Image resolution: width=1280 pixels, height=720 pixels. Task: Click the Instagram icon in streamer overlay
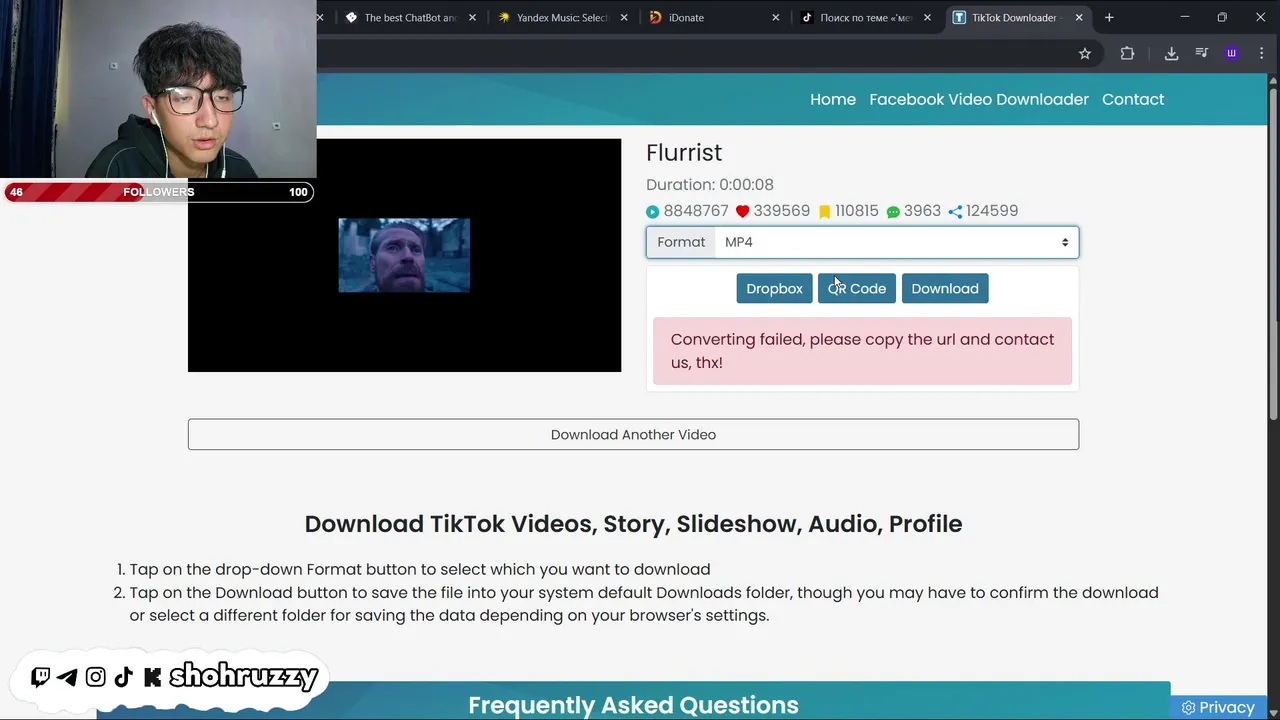pyautogui.click(x=96, y=677)
